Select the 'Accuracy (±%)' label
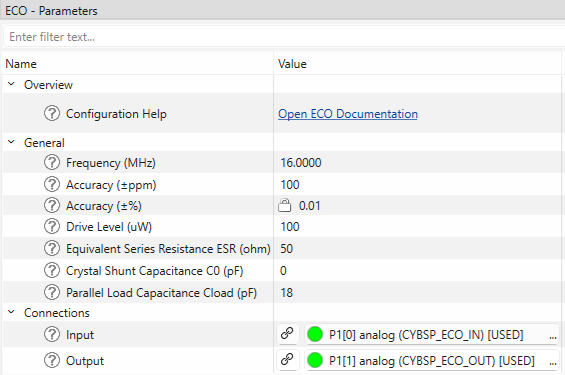 click(x=104, y=206)
